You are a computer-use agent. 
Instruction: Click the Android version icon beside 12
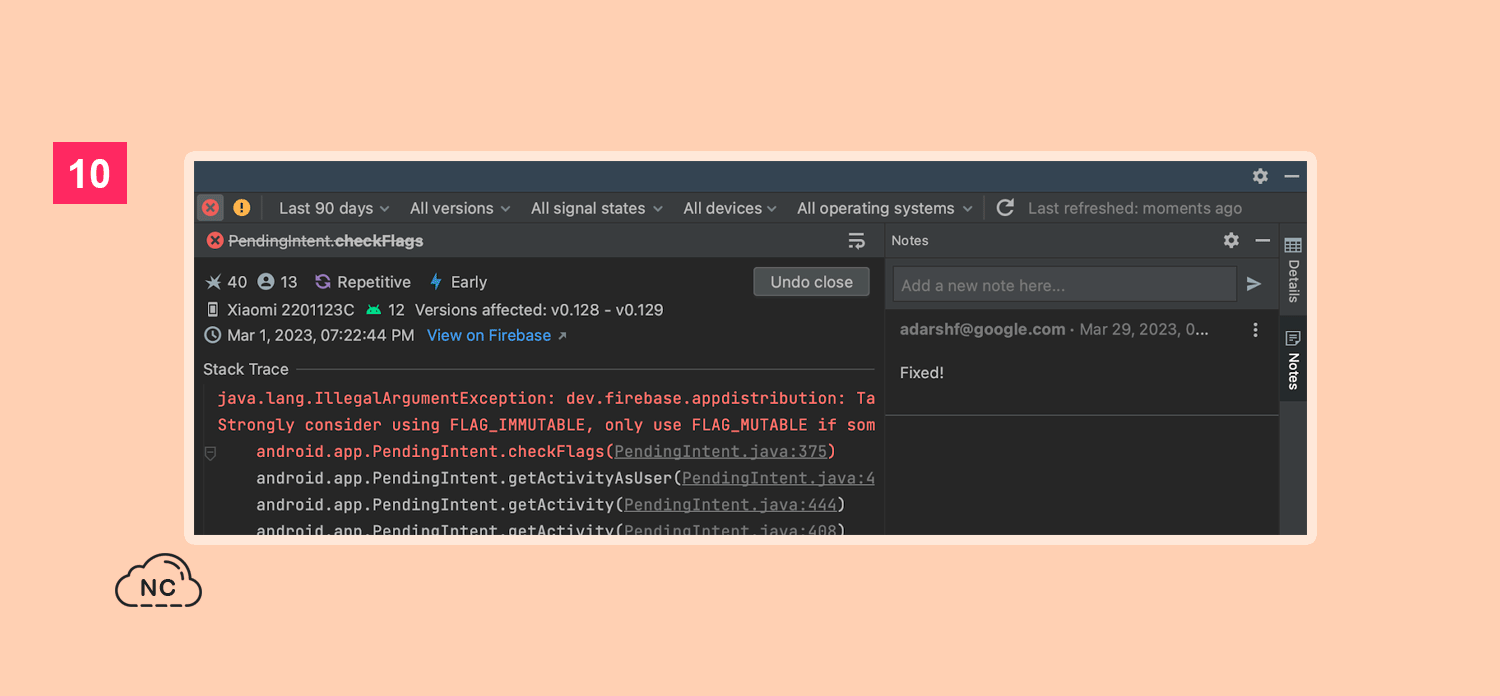374,310
